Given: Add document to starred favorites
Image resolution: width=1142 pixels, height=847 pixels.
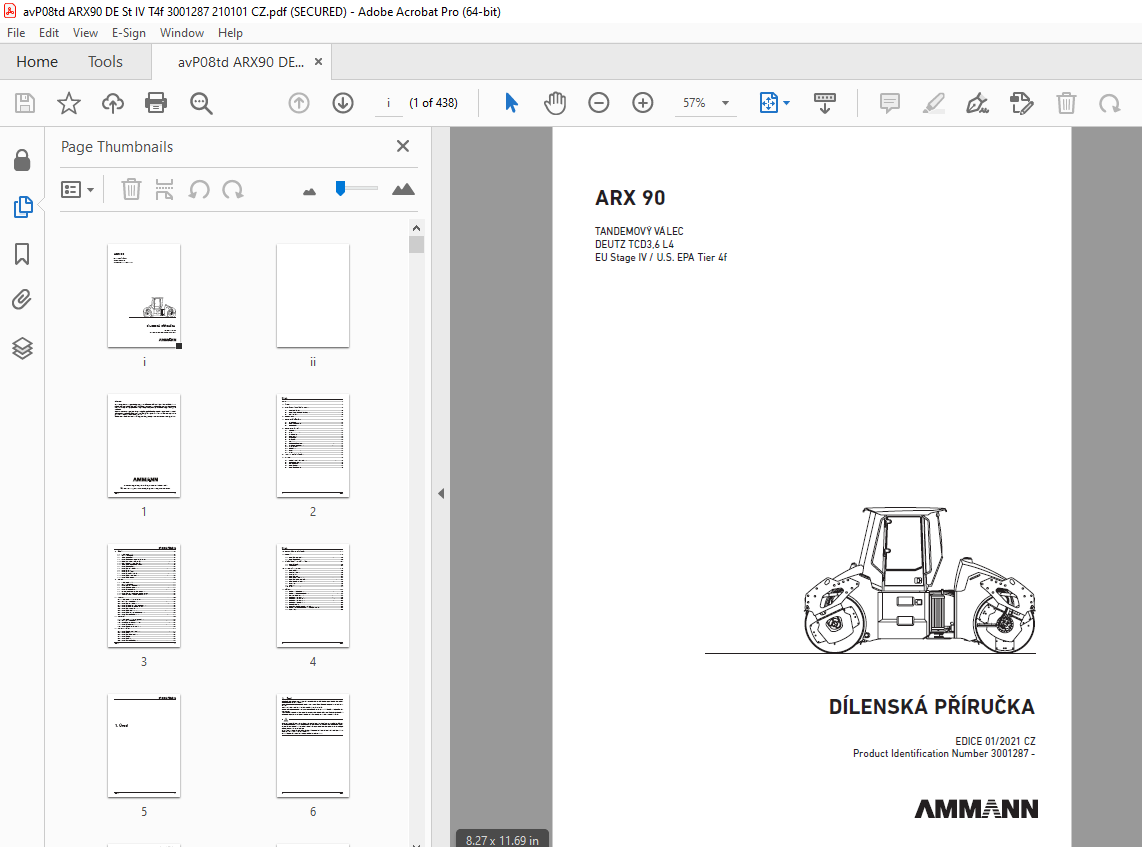Looking at the screenshot, I should [68, 103].
